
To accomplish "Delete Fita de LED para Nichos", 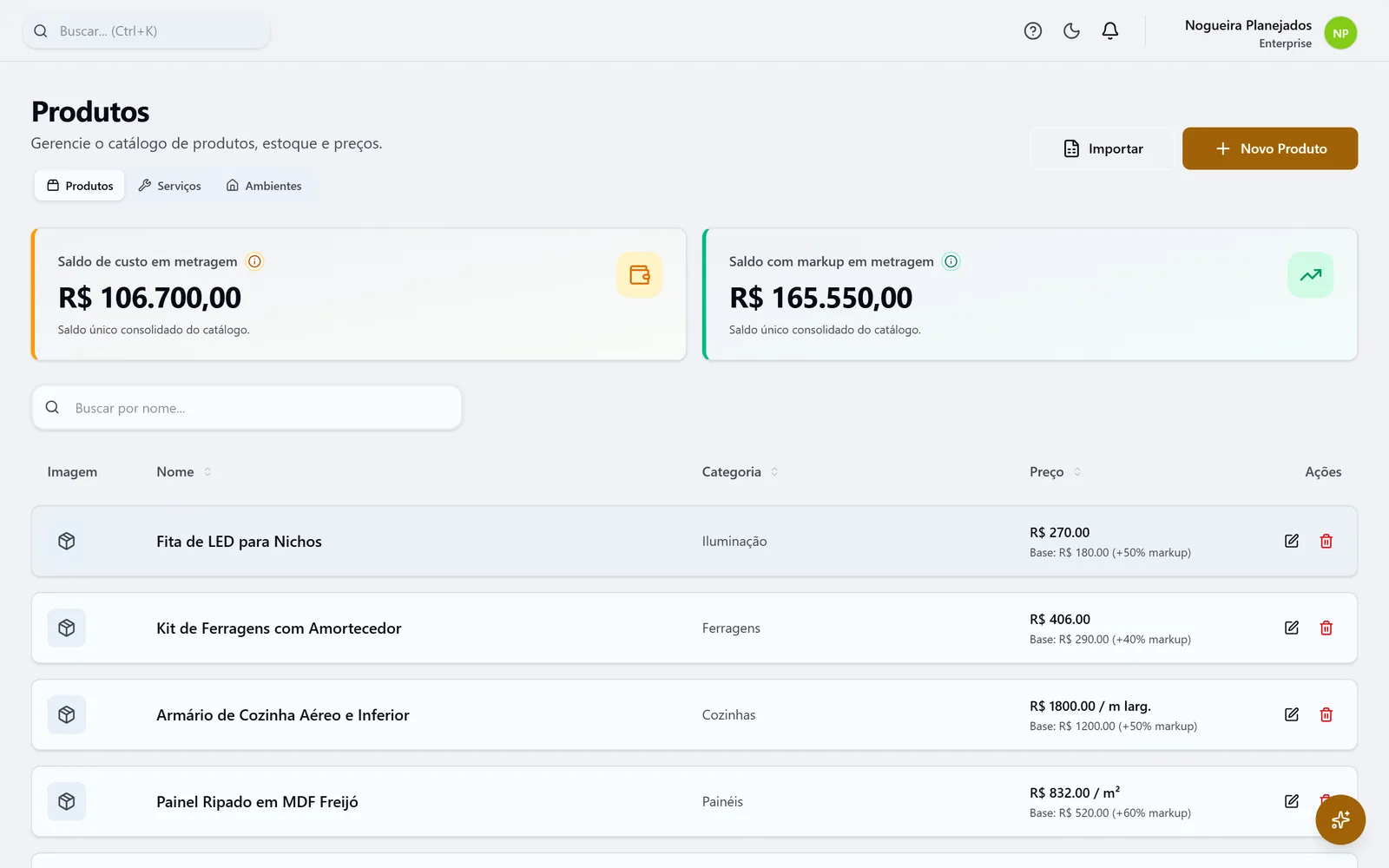I will (x=1326, y=541).
